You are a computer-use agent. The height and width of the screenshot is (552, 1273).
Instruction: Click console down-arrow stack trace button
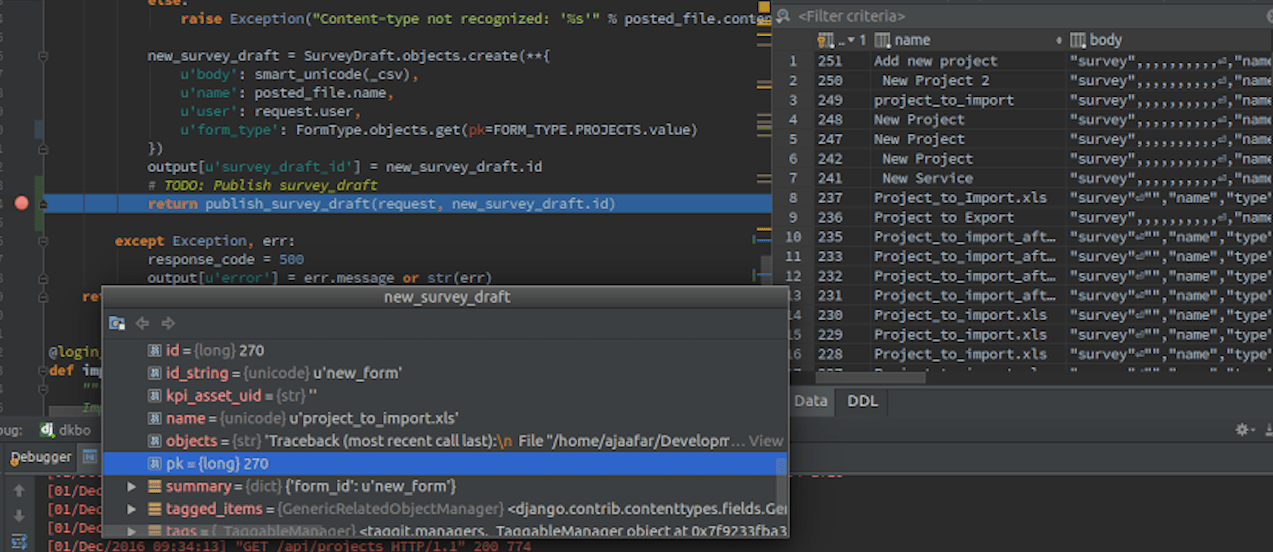click(18, 516)
